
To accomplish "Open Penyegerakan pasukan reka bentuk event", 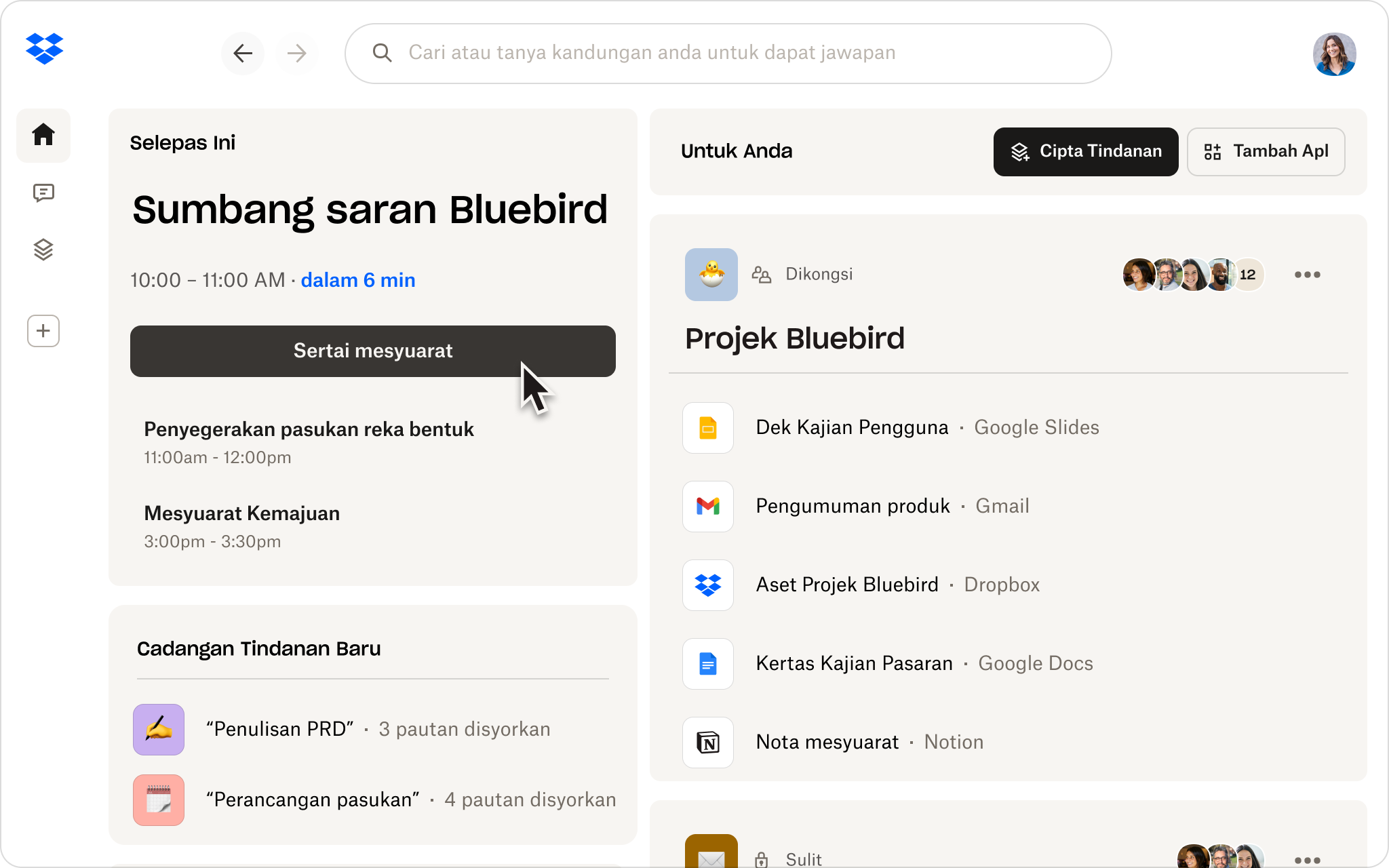I will click(x=309, y=443).
